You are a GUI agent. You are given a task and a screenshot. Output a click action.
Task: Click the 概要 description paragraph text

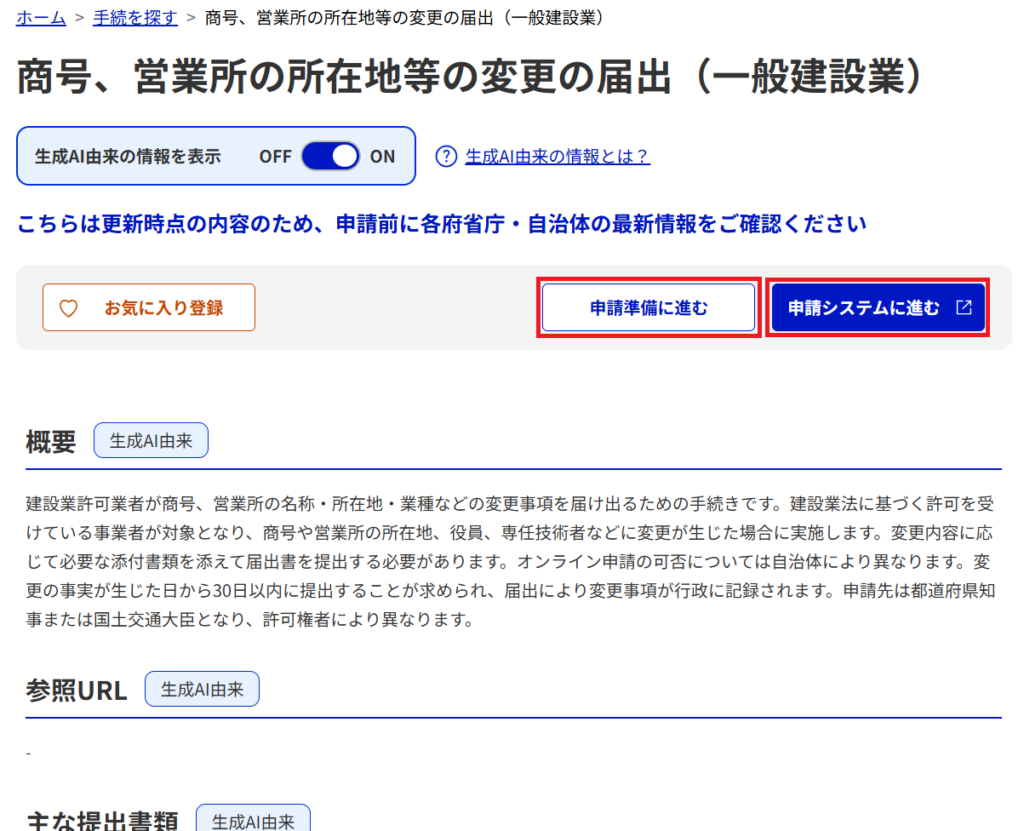[x=512, y=560]
